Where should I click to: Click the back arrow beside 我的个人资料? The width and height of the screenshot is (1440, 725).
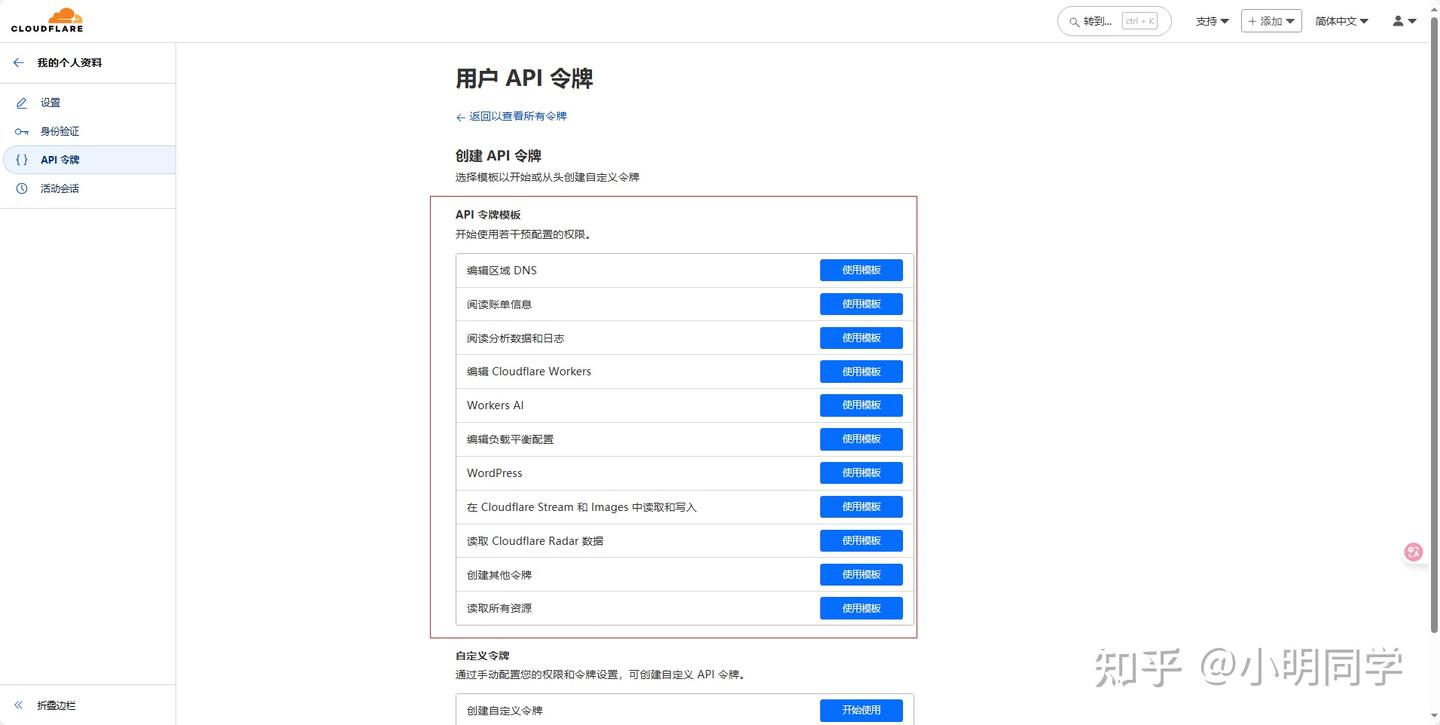(x=18, y=63)
